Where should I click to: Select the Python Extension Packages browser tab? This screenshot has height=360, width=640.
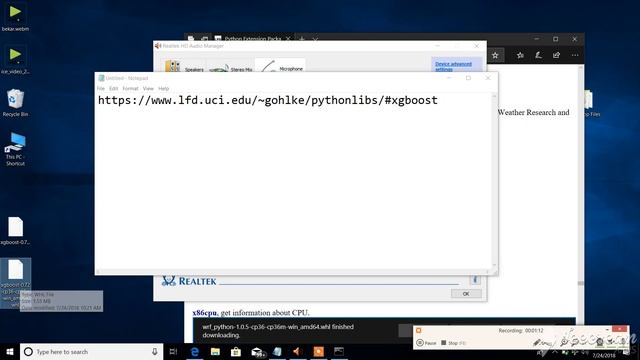252,38
